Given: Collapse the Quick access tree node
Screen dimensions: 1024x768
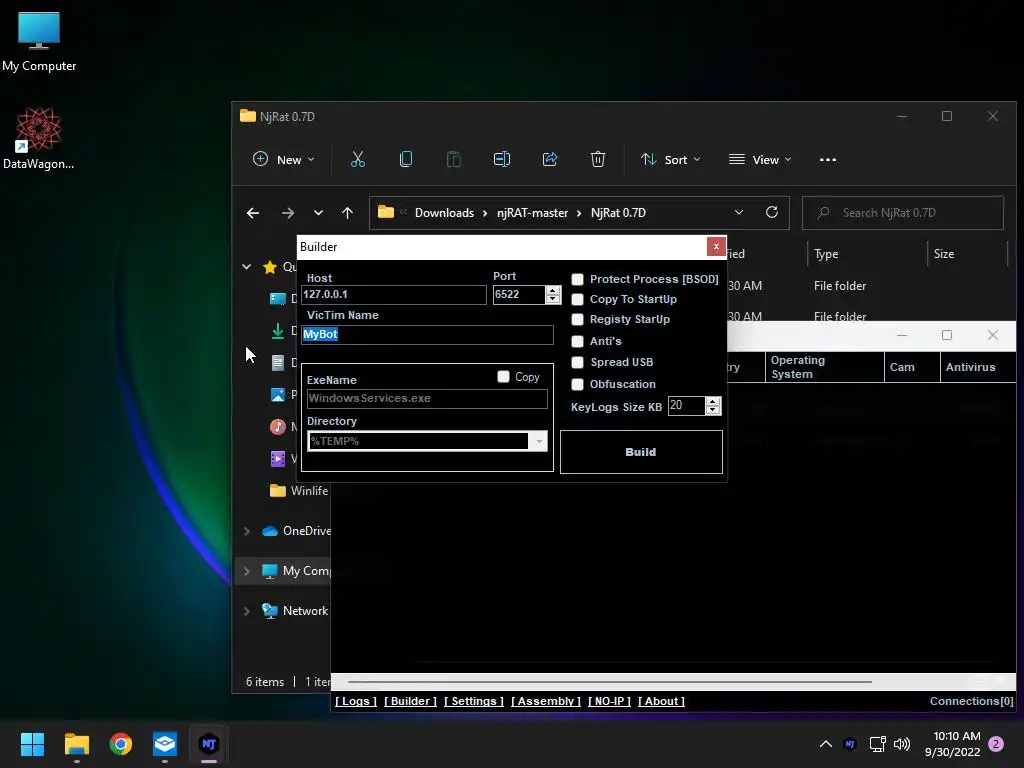Looking at the screenshot, I should click(246, 266).
